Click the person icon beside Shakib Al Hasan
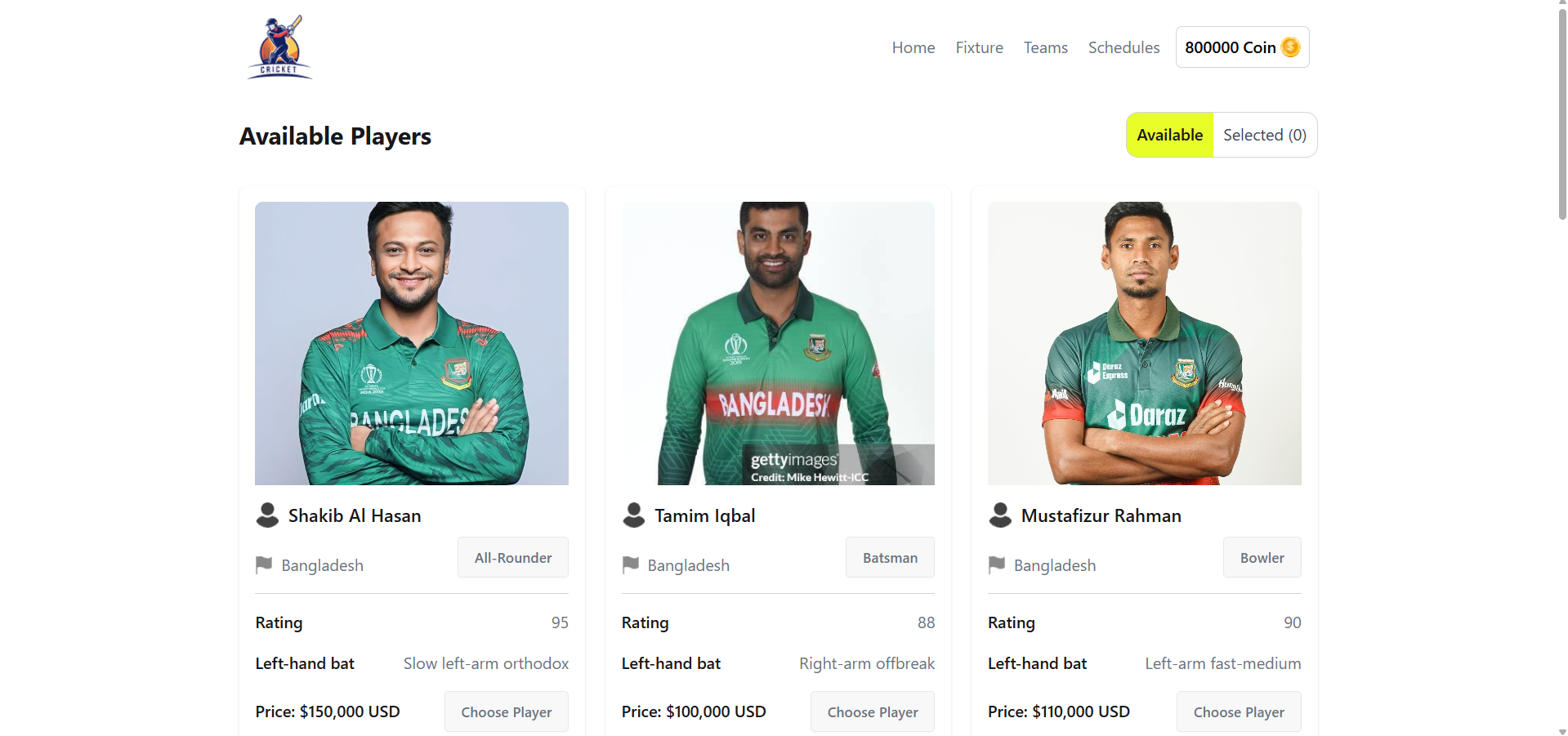Viewport: 1568px width, 736px height. [267, 515]
